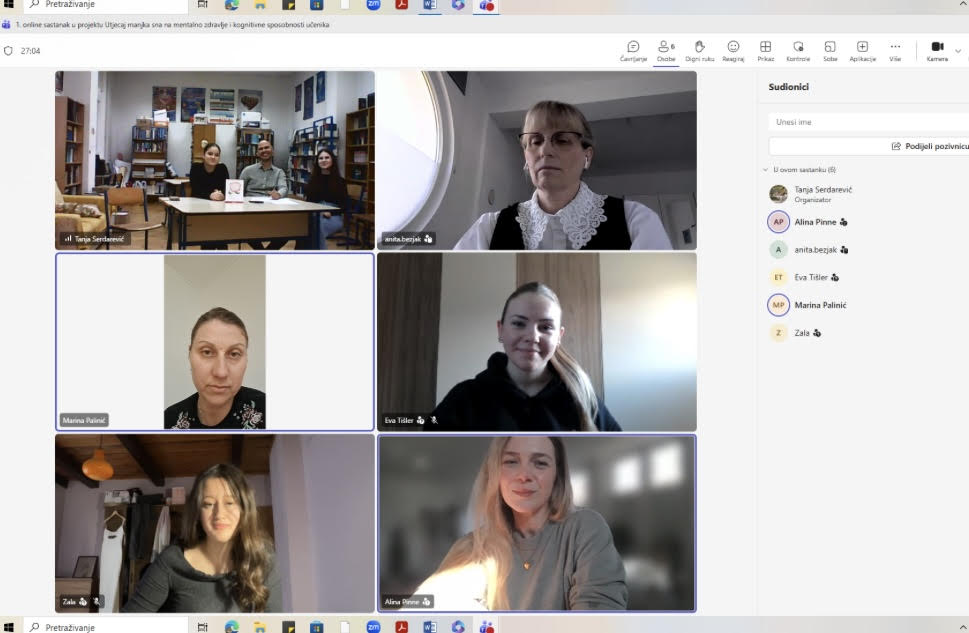Open the Više more options menu
The width and height of the screenshot is (969, 633).
coord(895,50)
